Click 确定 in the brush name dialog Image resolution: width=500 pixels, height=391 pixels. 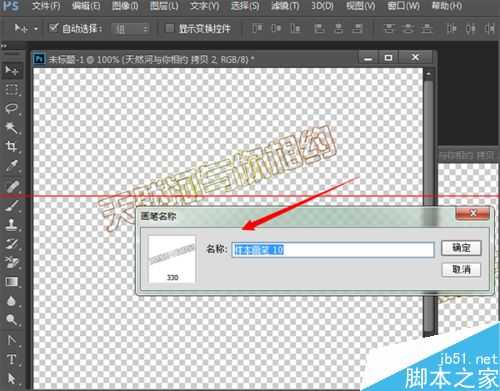tap(461, 248)
